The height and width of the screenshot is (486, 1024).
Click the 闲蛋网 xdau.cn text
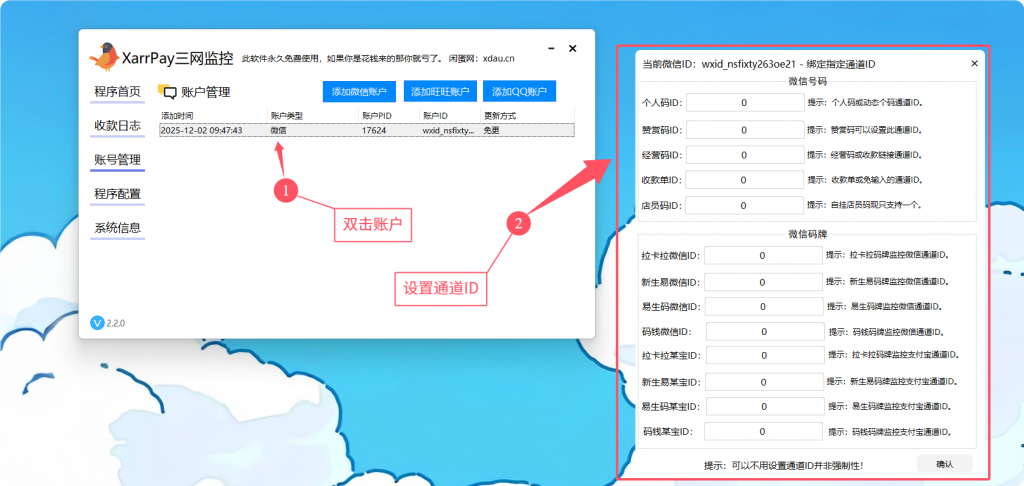[x=481, y=58]
